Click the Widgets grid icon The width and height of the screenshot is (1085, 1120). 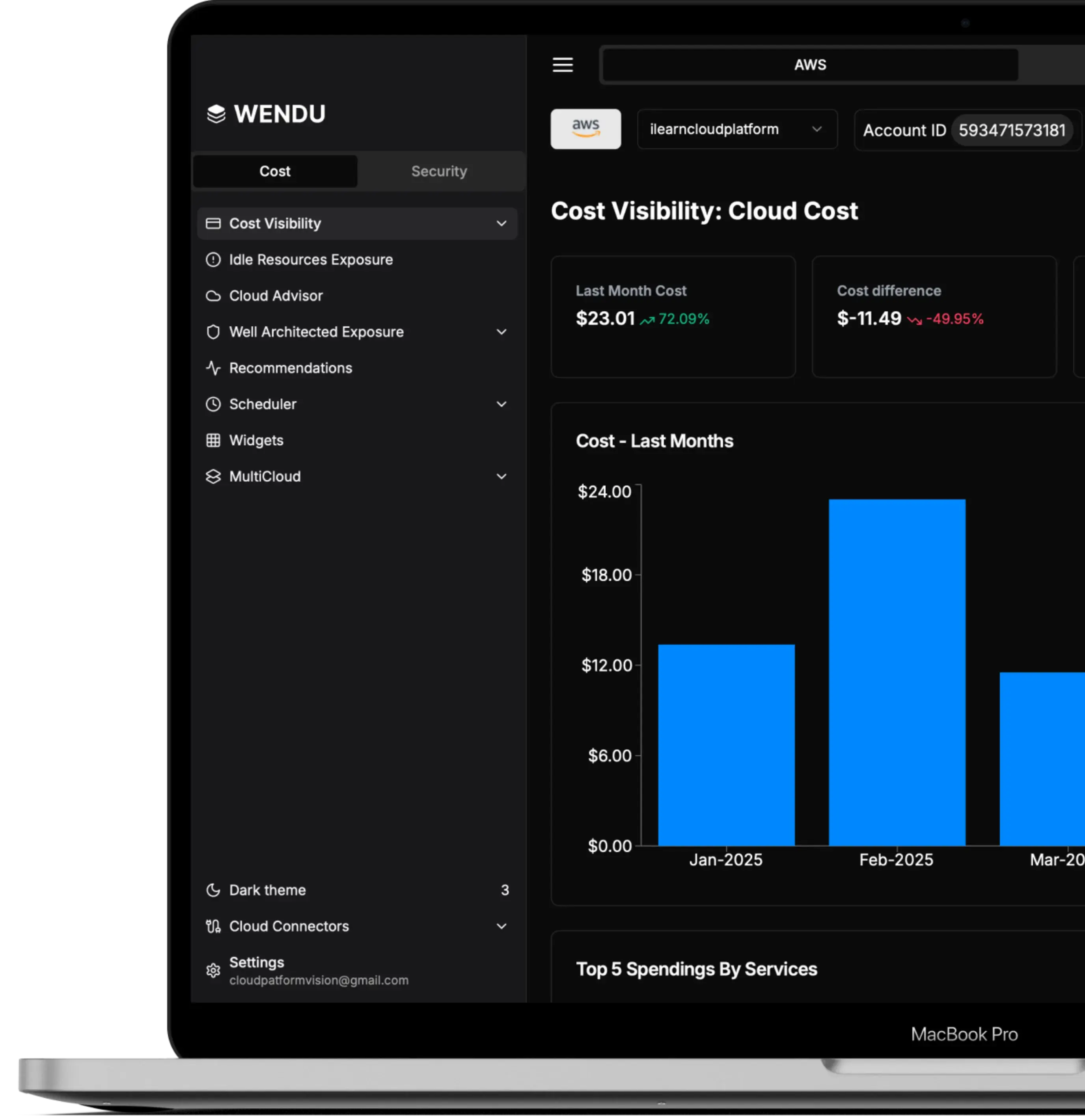click(213, 440)
